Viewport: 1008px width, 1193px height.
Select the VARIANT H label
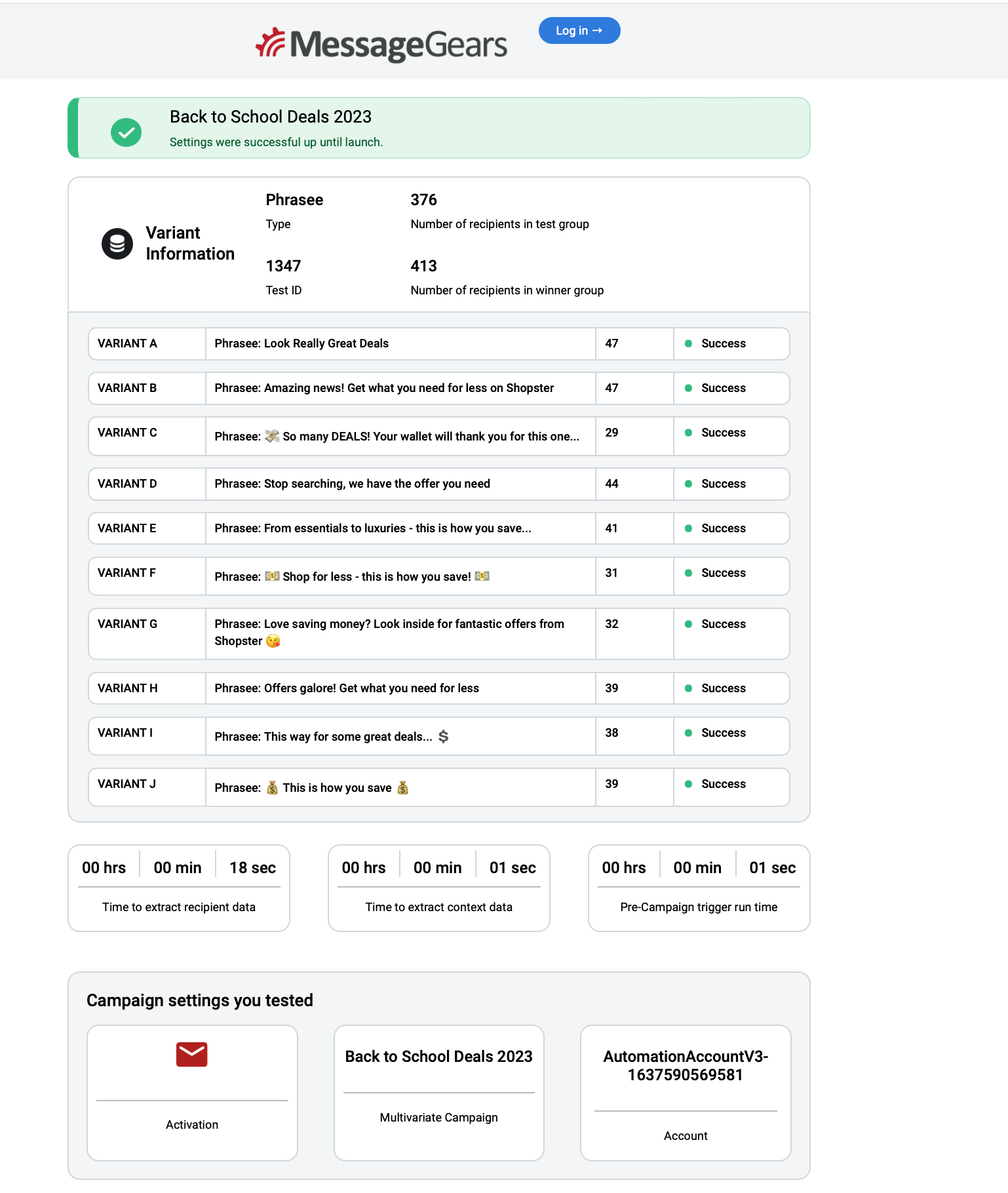(x=127, y=688)
